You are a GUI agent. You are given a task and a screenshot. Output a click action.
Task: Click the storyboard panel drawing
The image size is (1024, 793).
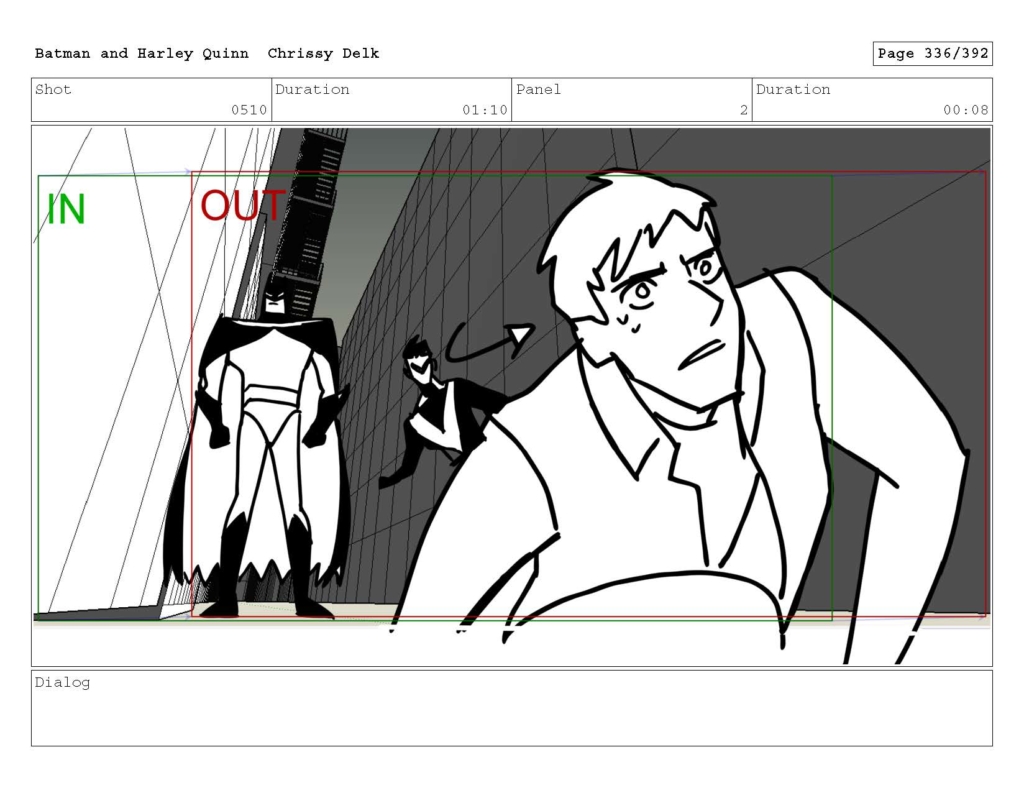click(512, 396)
